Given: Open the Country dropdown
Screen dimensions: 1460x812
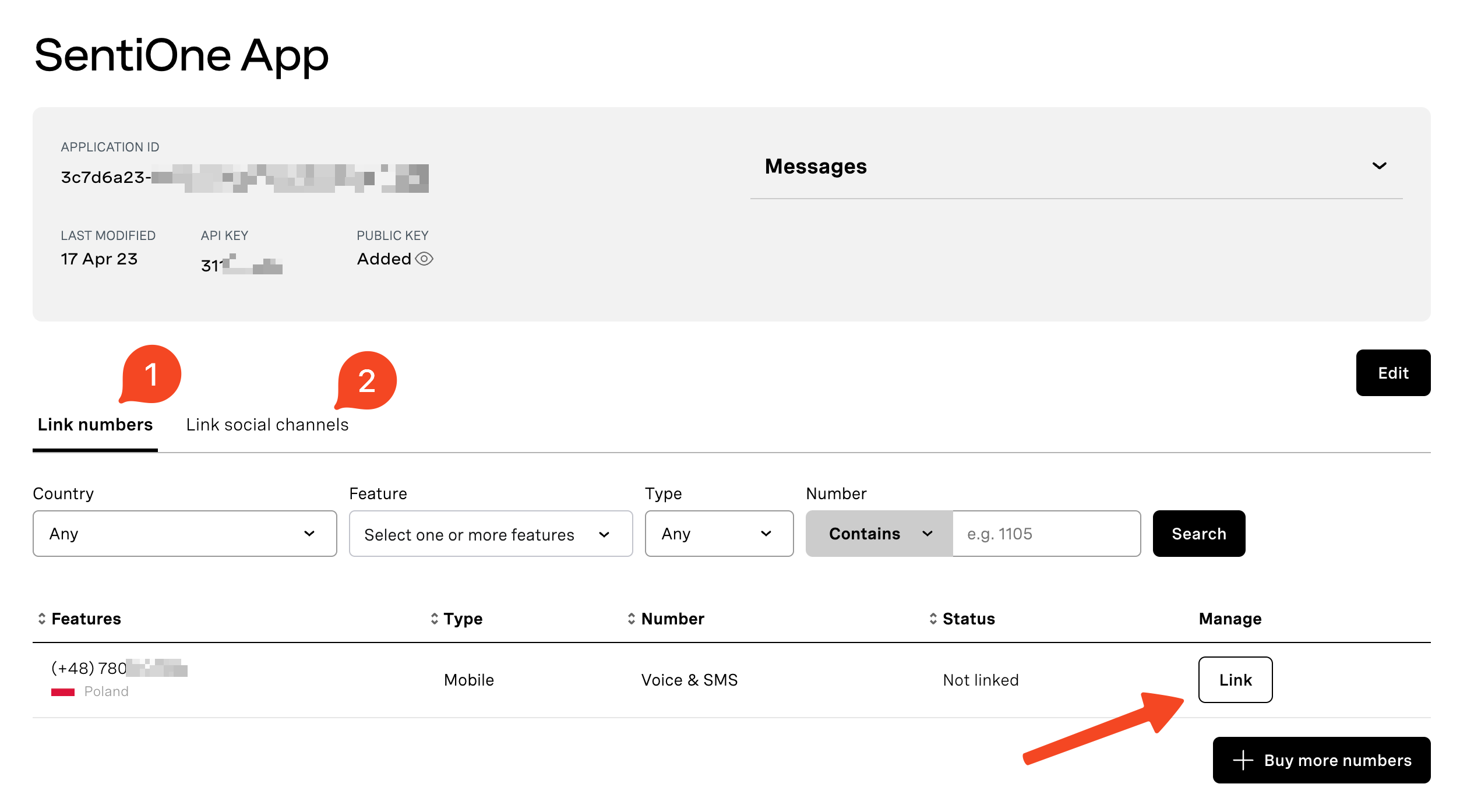Looking at the screenshot, I should (x=185, y=534).
